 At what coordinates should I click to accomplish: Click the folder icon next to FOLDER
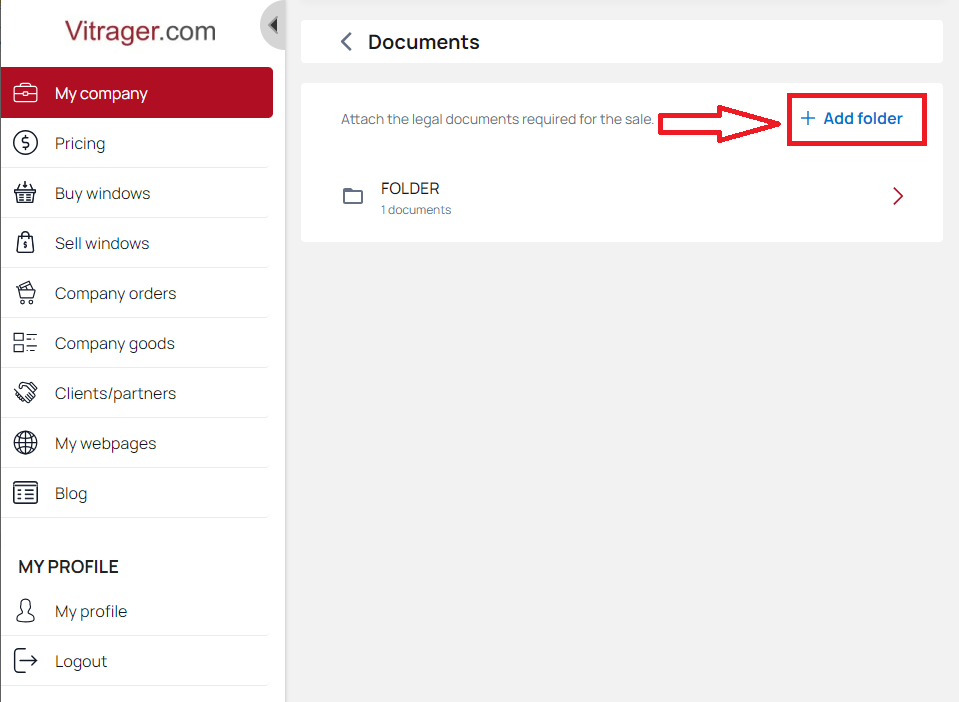point(353,196)
